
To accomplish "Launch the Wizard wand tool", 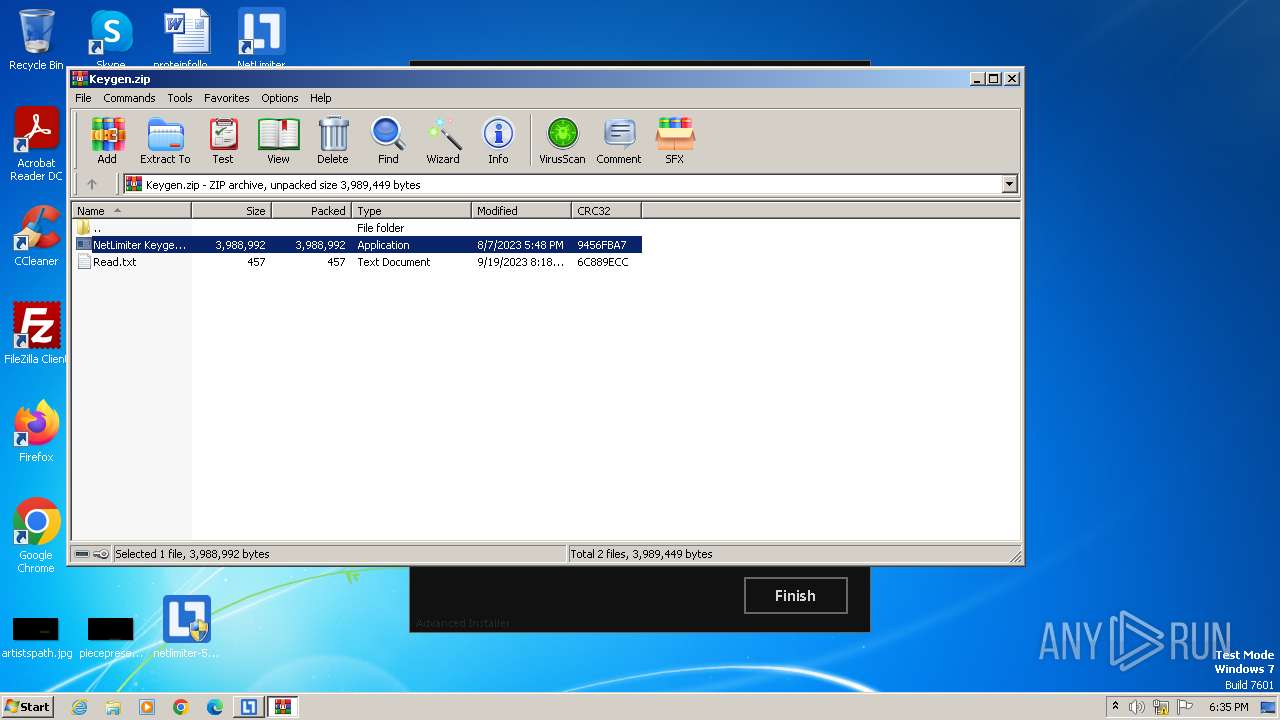I will tap(443, 141).
